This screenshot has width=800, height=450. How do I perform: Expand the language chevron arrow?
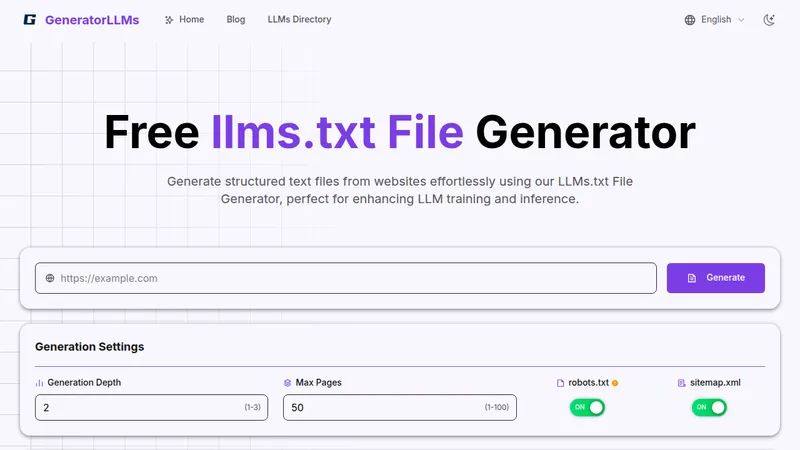[x=741, y=20]
